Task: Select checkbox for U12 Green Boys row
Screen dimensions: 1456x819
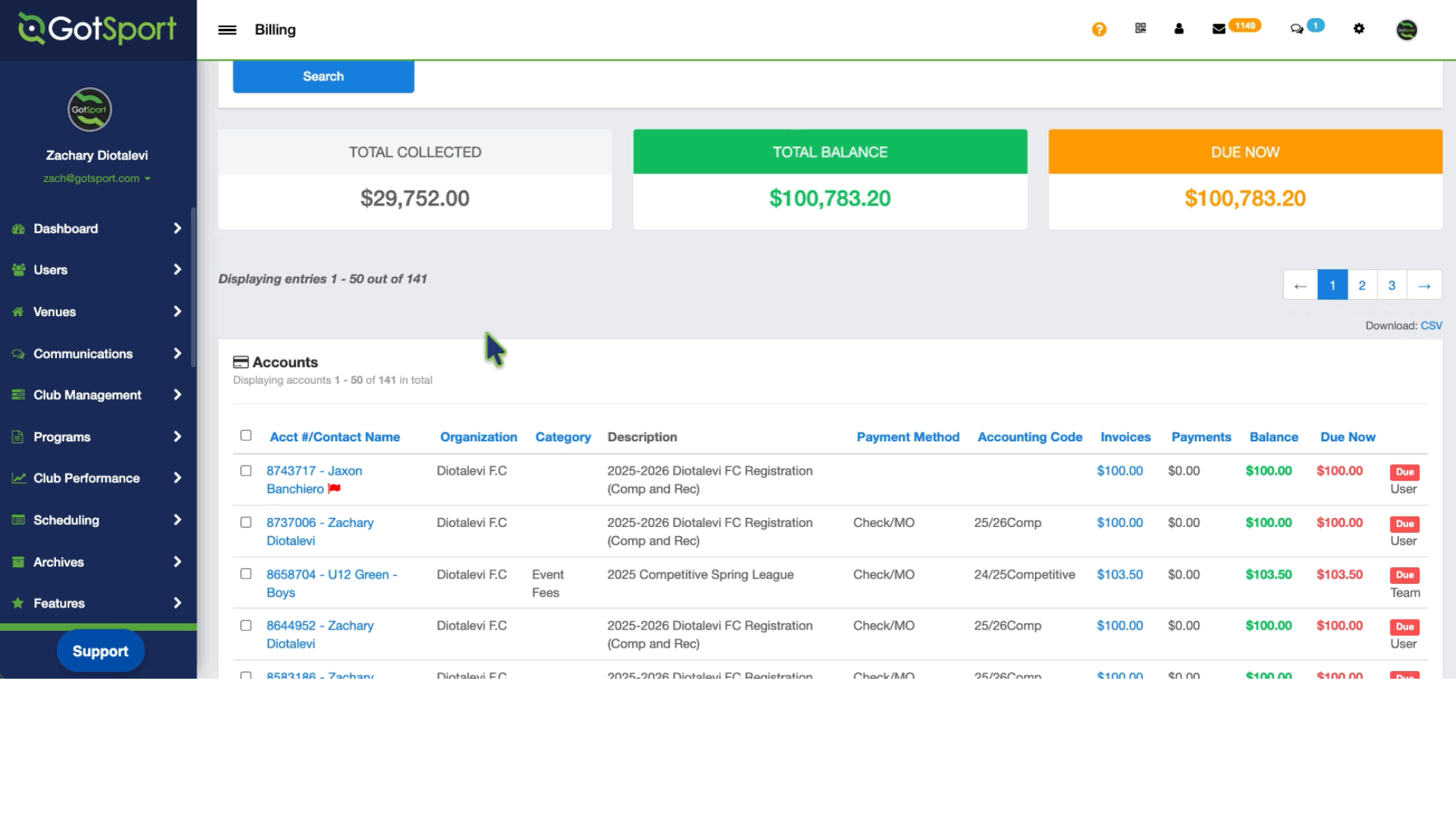Action: (246, 574)
